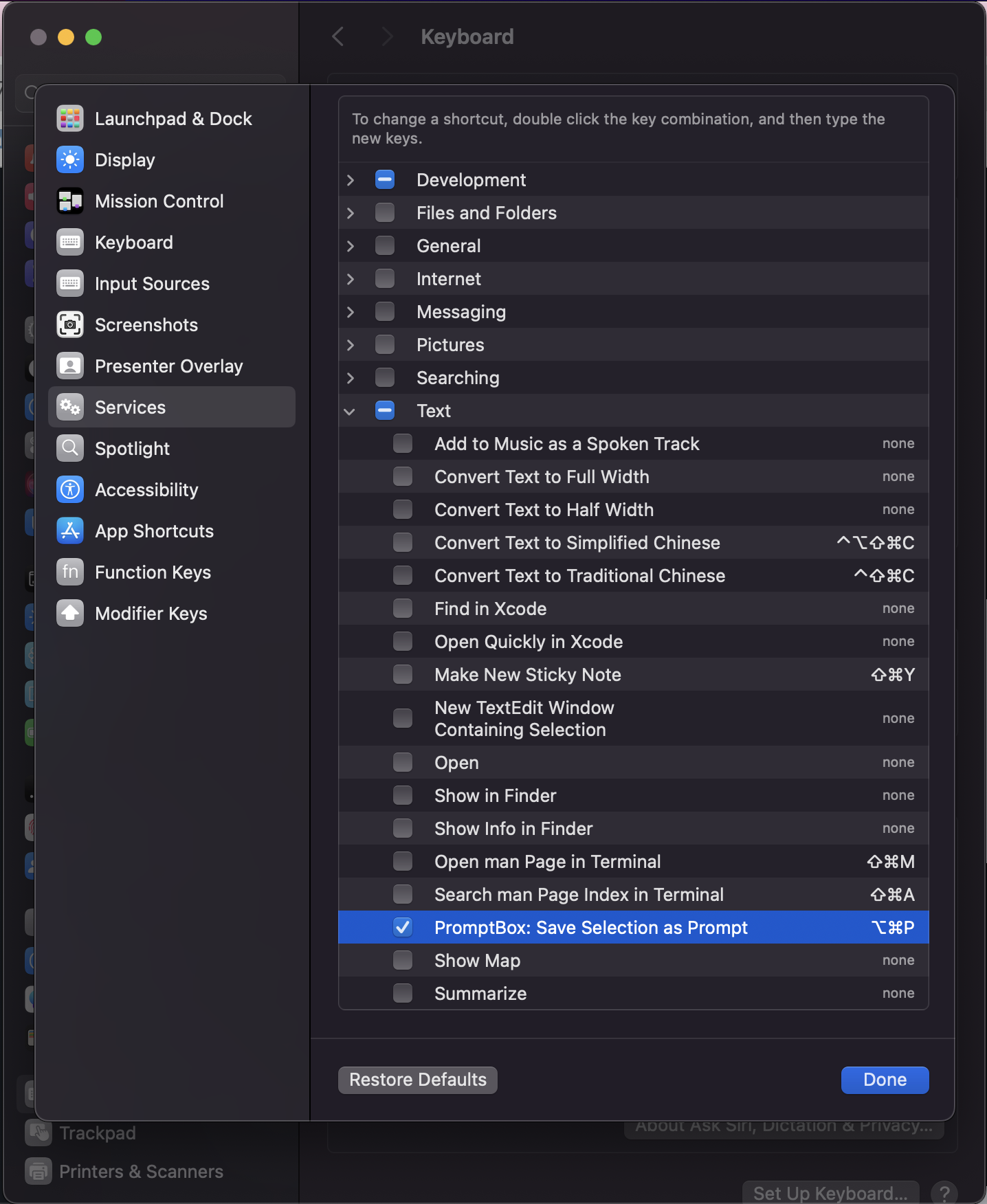
Task: Open Printers & Scanners in background sidebar
Action: 141,1171
